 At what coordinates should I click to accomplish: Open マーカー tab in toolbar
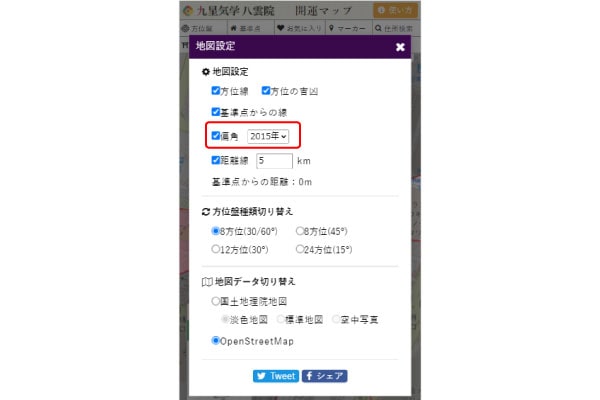tap(348, 28)
